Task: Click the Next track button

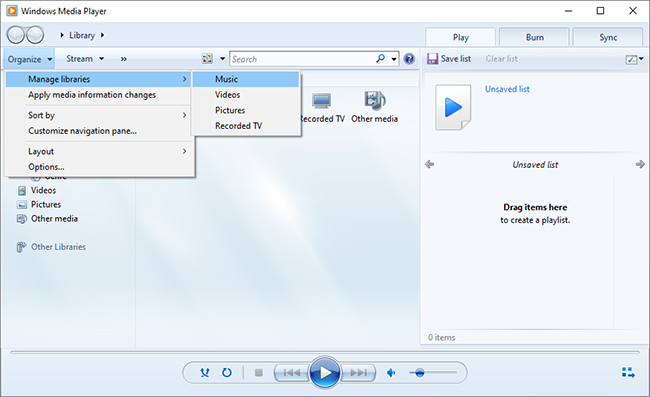Action: coord(358,373)
